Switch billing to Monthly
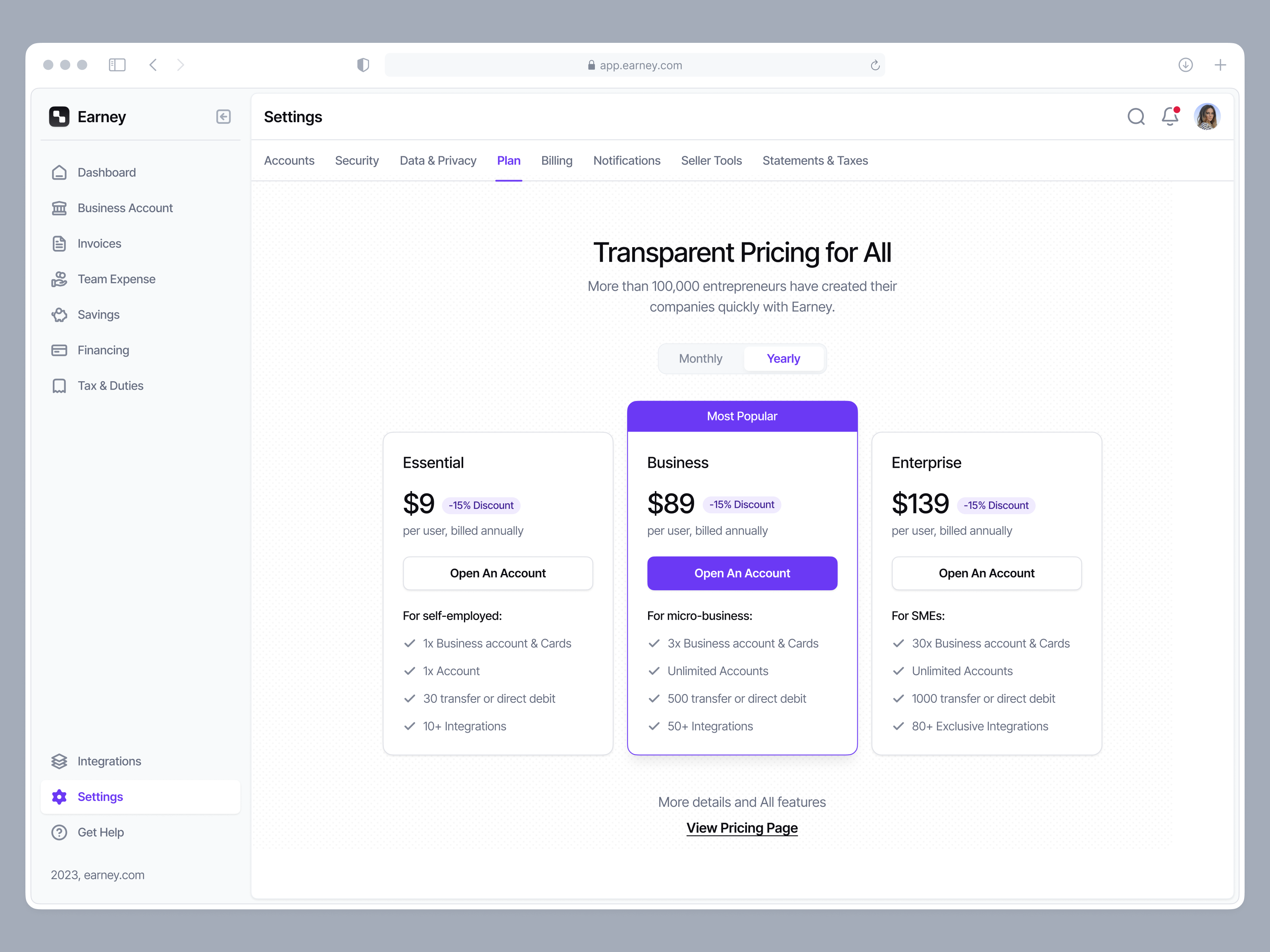Screen dimensions: 1270x952 coord(700,358)
